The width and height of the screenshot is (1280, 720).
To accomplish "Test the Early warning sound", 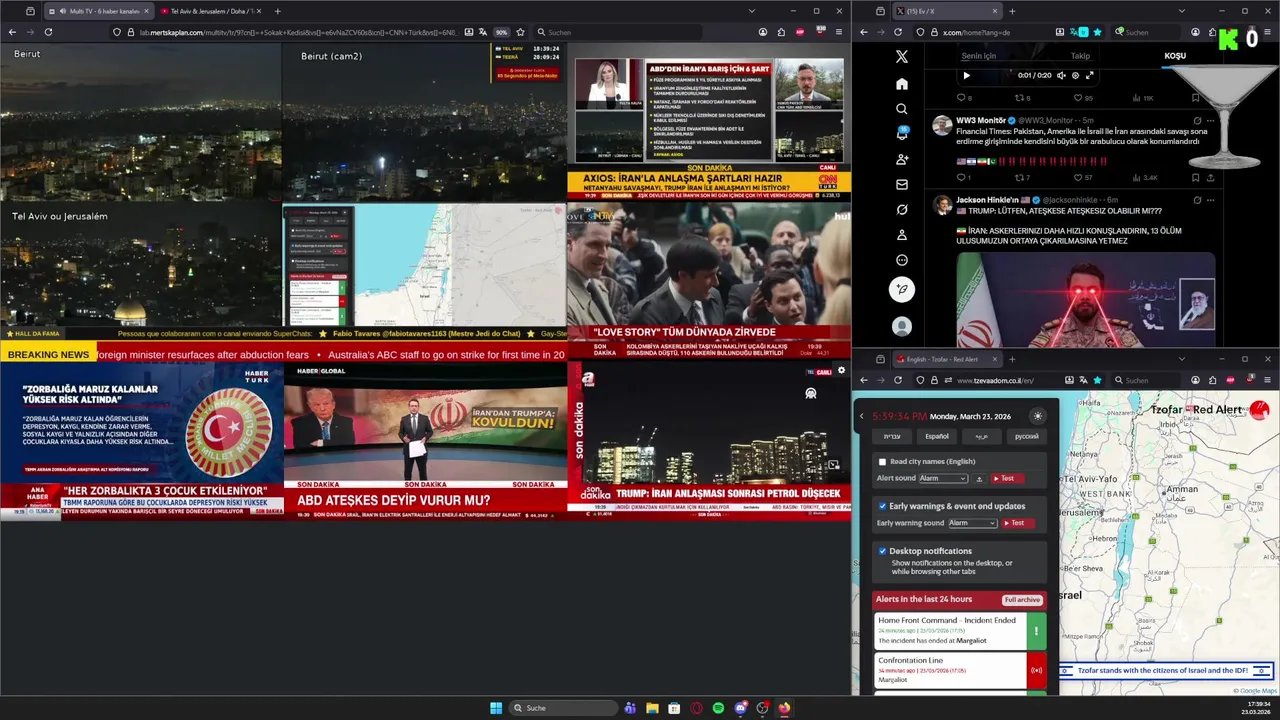I will click(1018, 523).
